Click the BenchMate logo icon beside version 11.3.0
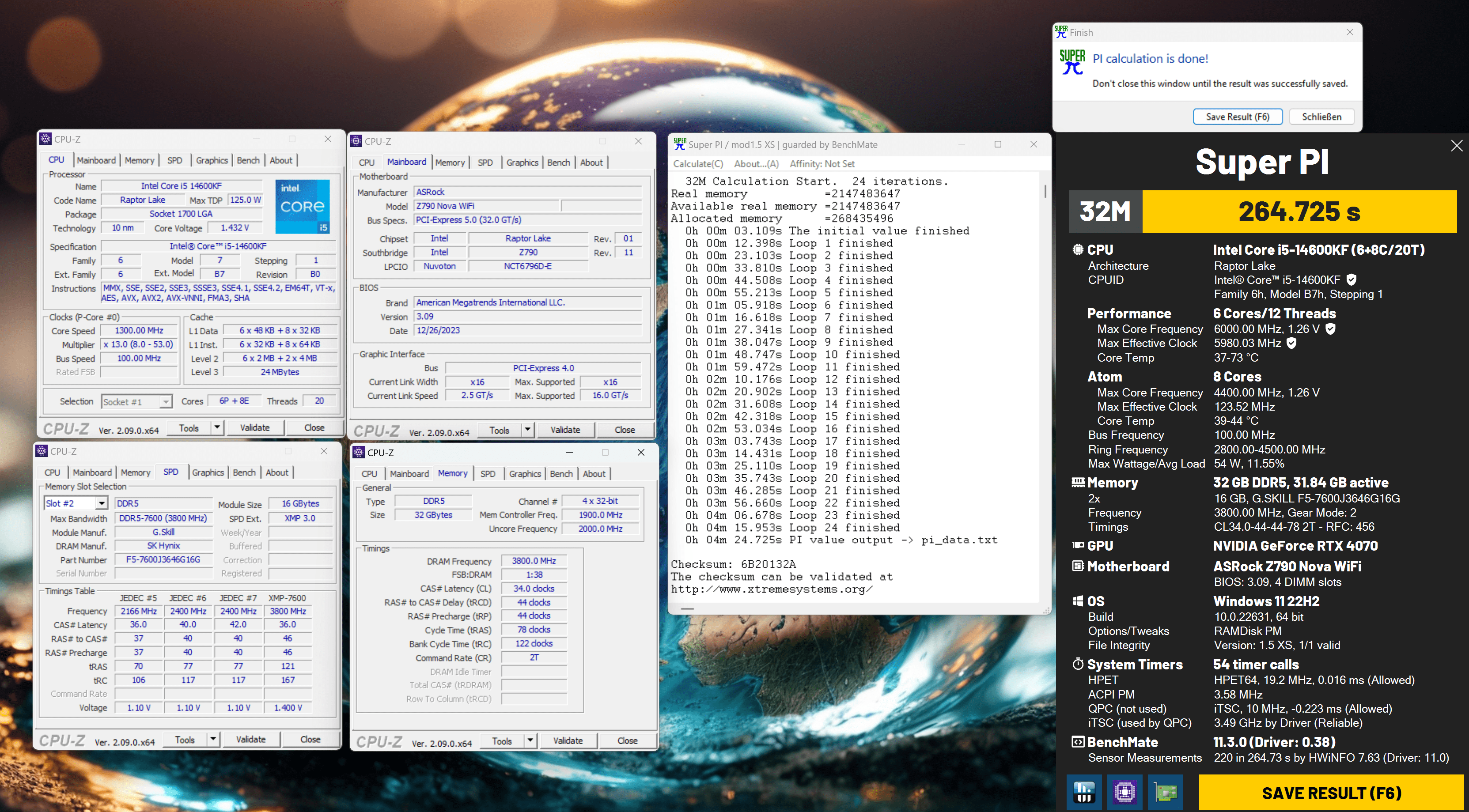1469x812 pixels. pyautogui.click(x=1077, y=741)
